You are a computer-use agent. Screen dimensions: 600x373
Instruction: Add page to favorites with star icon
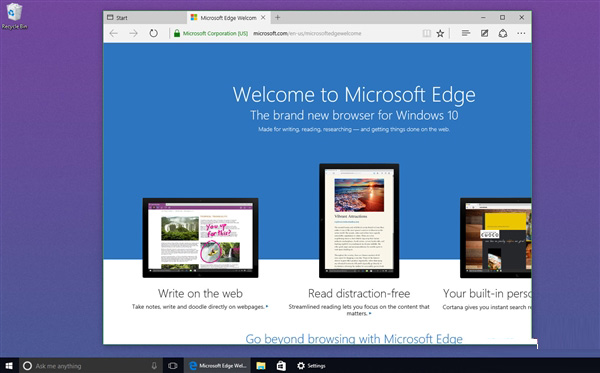440,33
